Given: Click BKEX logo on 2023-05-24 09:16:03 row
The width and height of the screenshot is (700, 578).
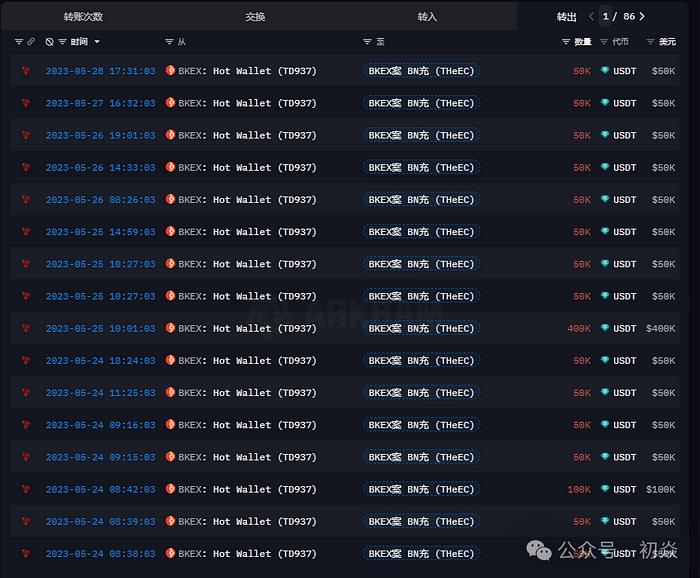Looking at the screenshot, I should [170, 424].
